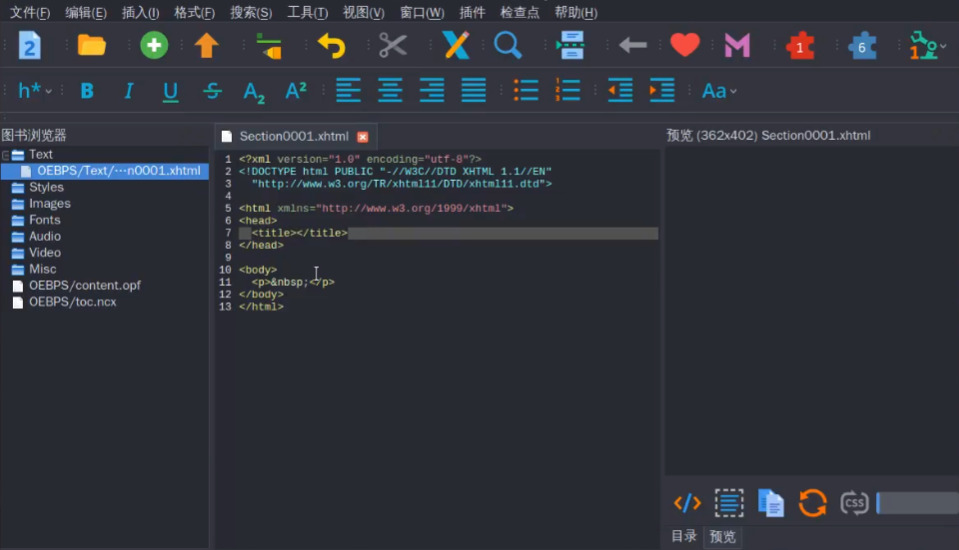
Task: Open the magnifier find and replace icon
Action: coord(508,45)
